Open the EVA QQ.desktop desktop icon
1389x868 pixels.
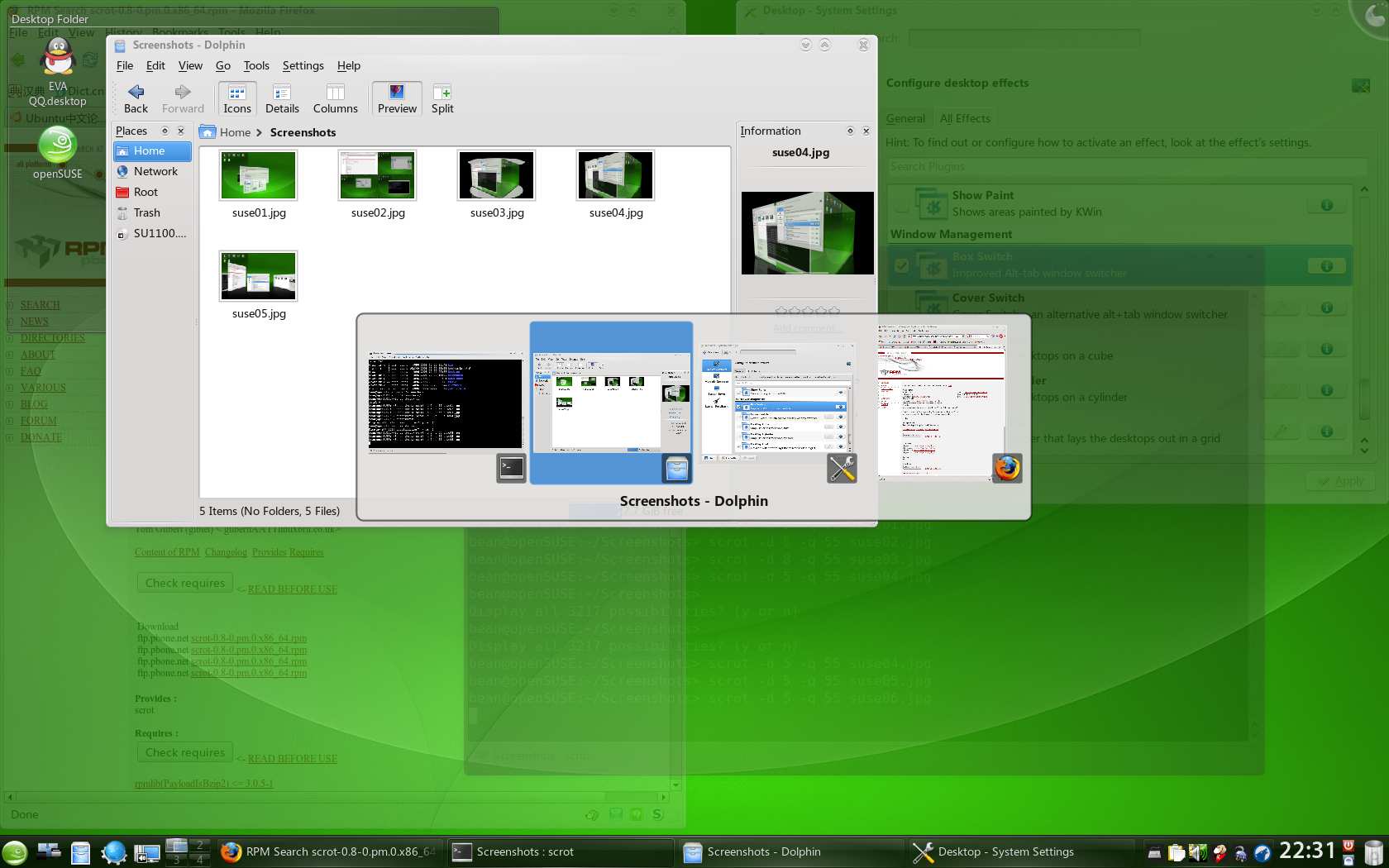[x=57, y=73]
